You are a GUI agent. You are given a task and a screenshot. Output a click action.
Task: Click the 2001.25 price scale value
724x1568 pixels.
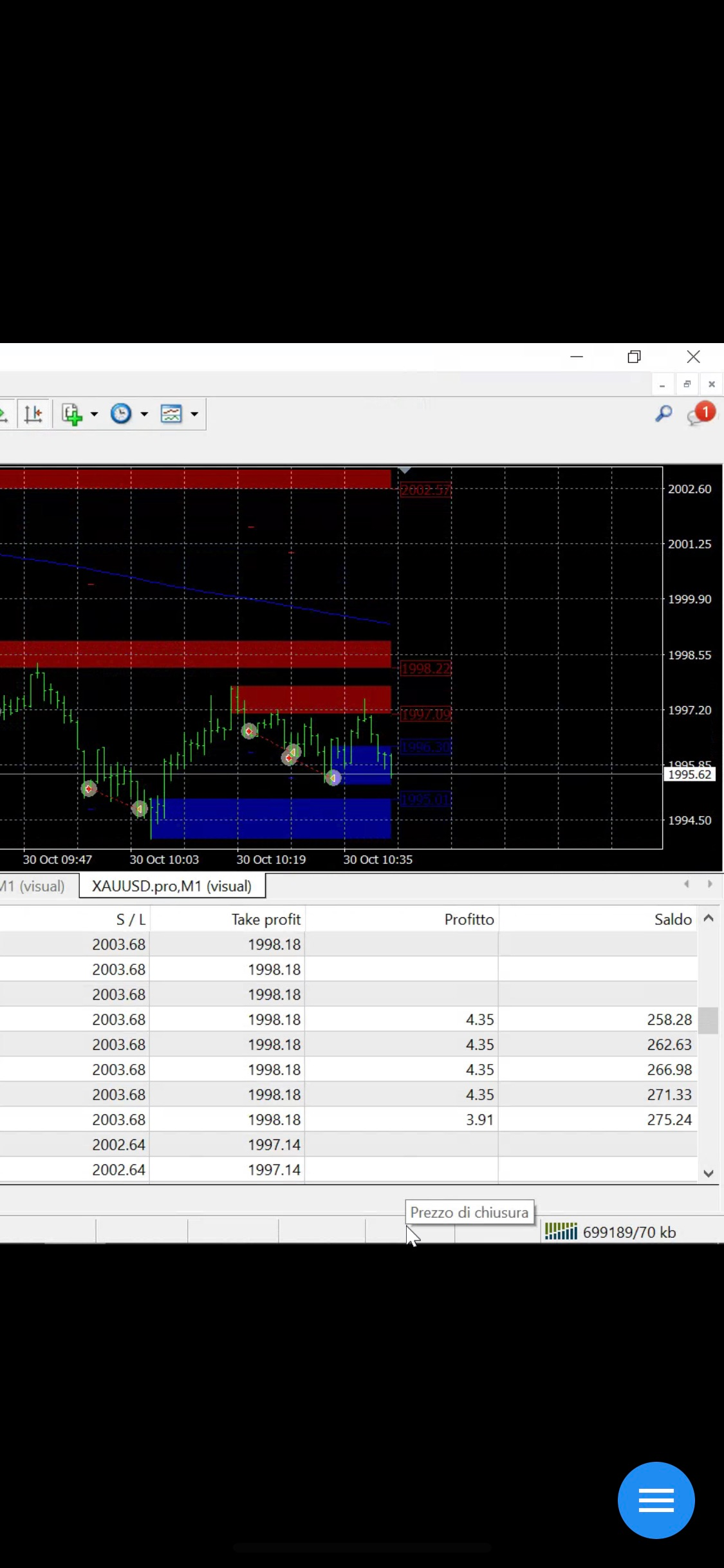click(689, 544)
